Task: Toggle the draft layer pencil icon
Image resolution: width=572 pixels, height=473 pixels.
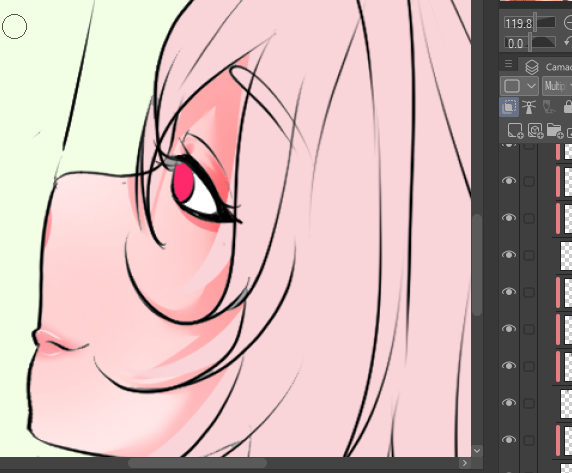Action: click(x=549, y=107)
